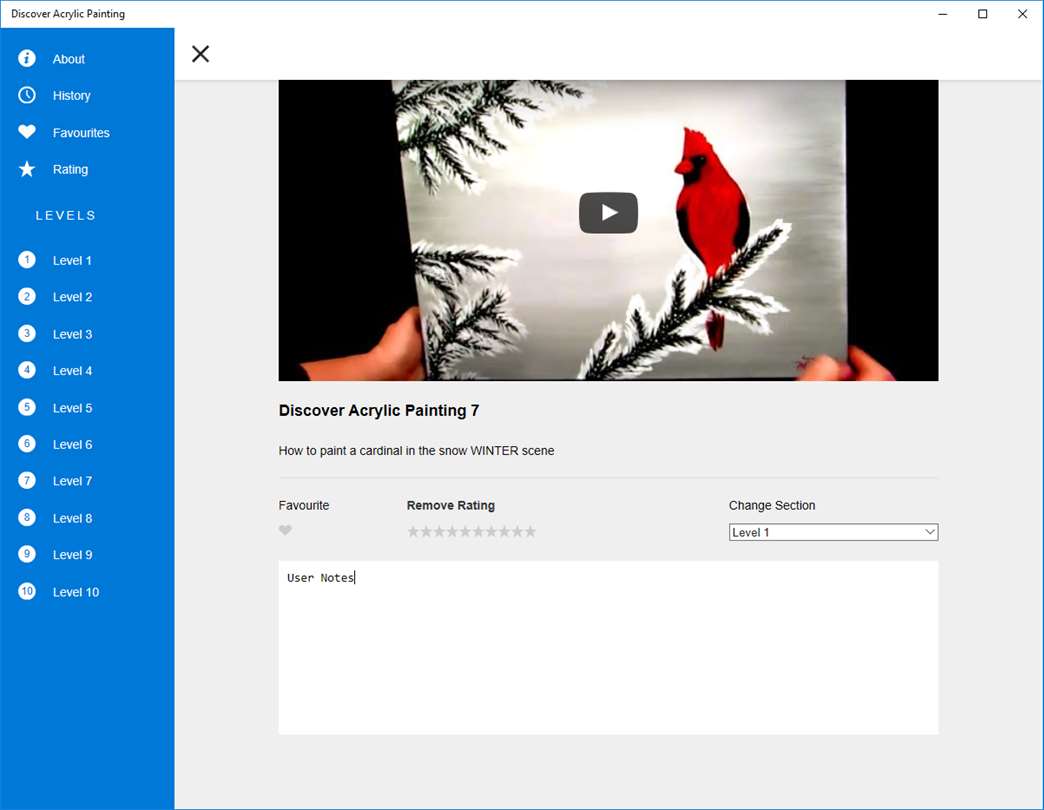Open the Rating menu label
Image resolution: width=1044 pixels, height=810 pixels.
[x=70, y=170]
